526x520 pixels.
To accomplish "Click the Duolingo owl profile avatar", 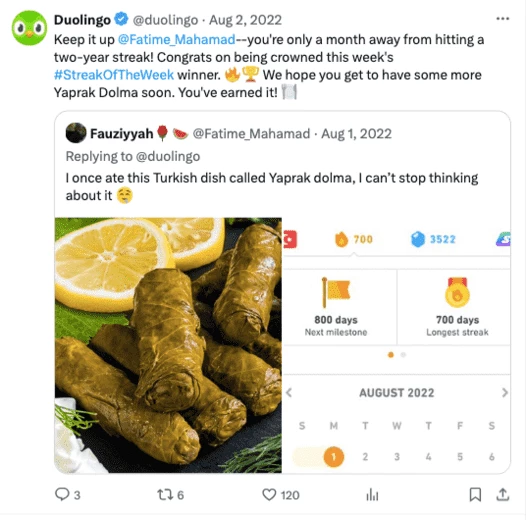I will (x=30, y=28).
